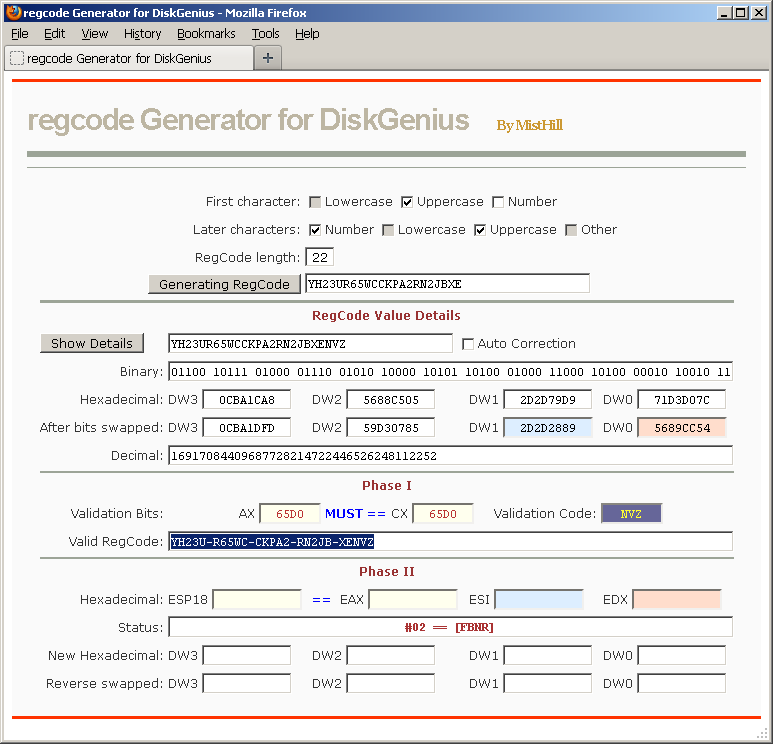Screen dimensions: 773x744
Task: Focus Reverse swapped DW3 field
Action: 246,683
